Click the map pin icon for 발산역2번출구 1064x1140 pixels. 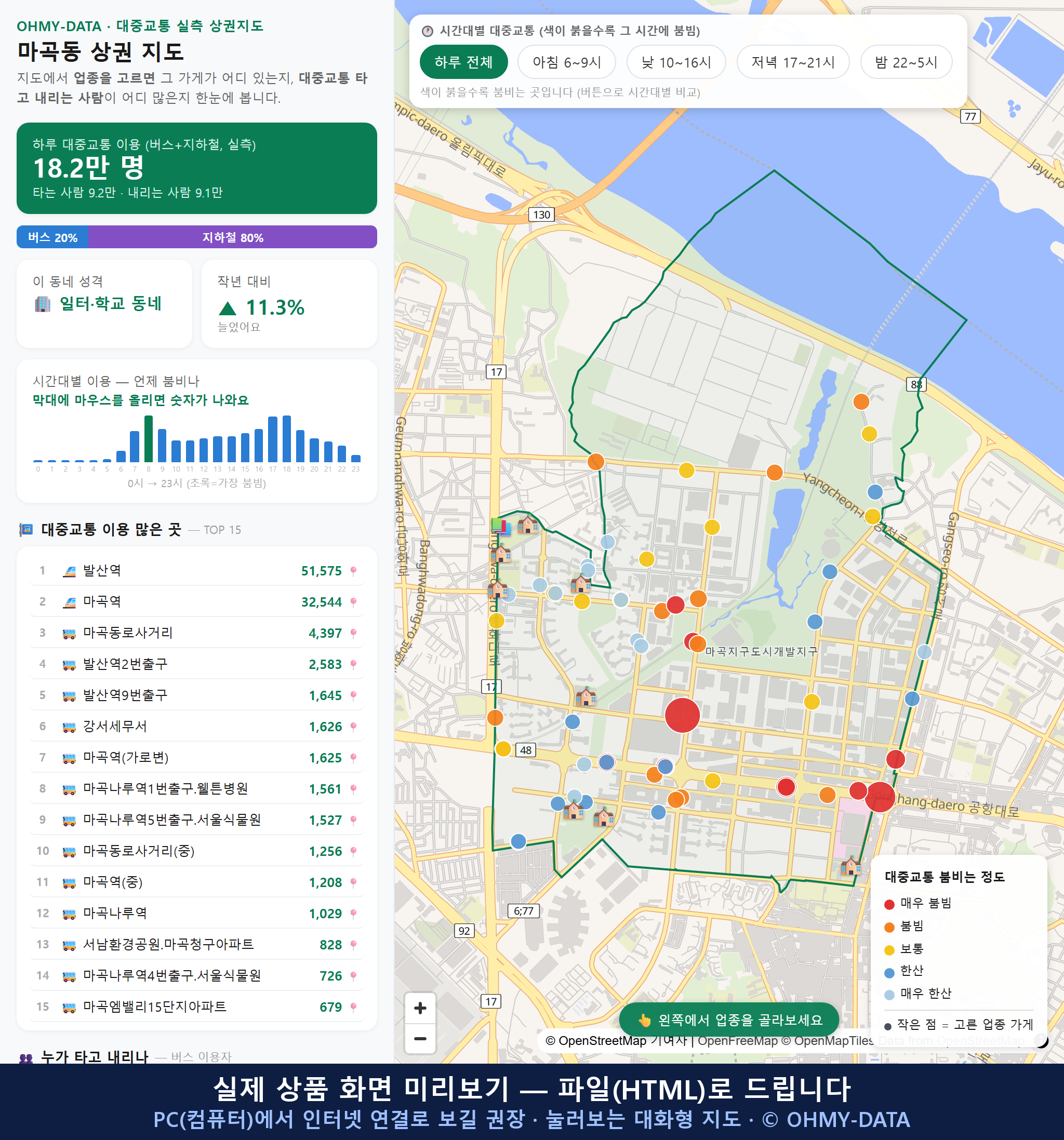click(353, 664)
